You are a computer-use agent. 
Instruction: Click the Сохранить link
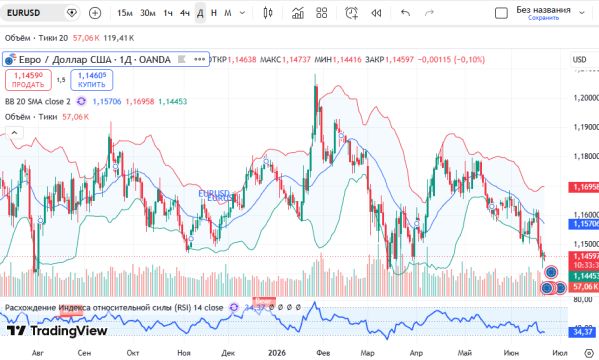pos(543,18)
